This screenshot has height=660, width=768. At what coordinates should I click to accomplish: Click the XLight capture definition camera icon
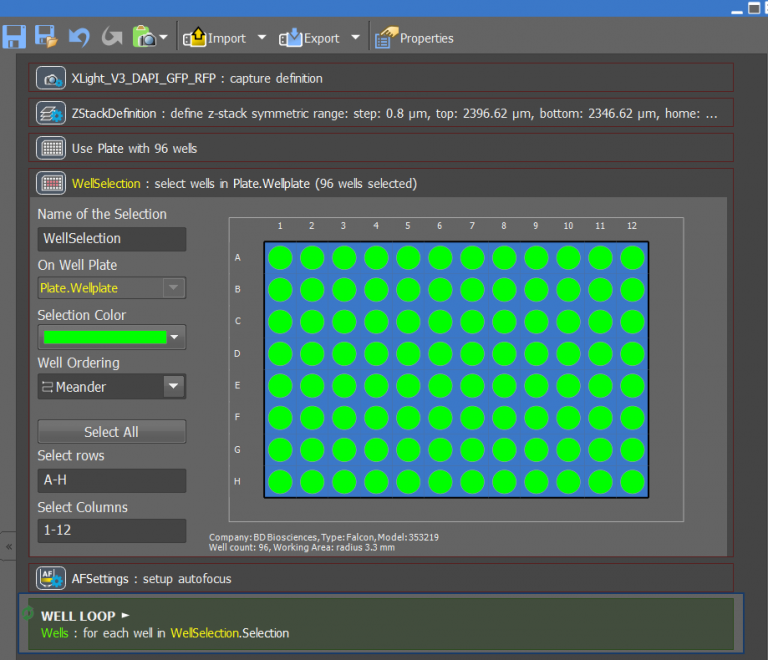51,78
